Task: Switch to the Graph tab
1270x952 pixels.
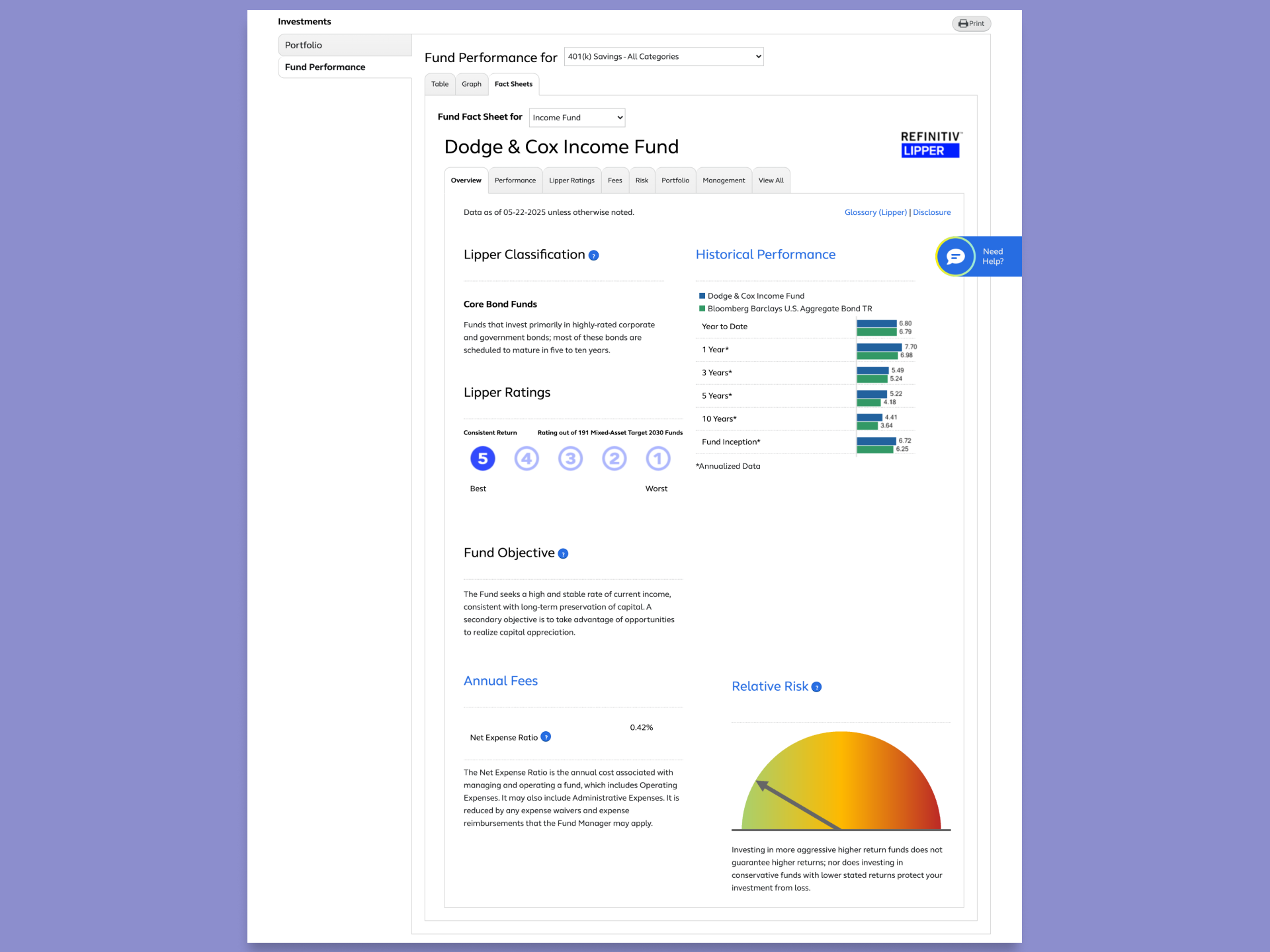Action: [x=472, y=85]
